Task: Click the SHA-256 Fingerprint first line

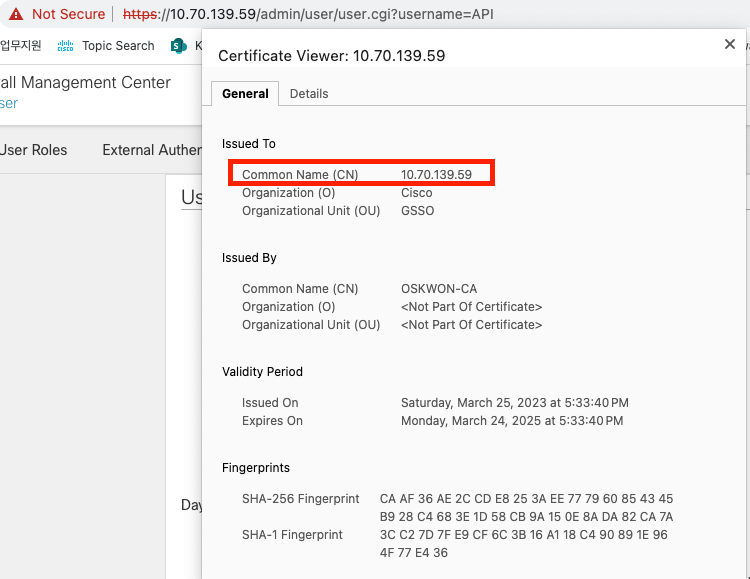Action: coord(526,499)
